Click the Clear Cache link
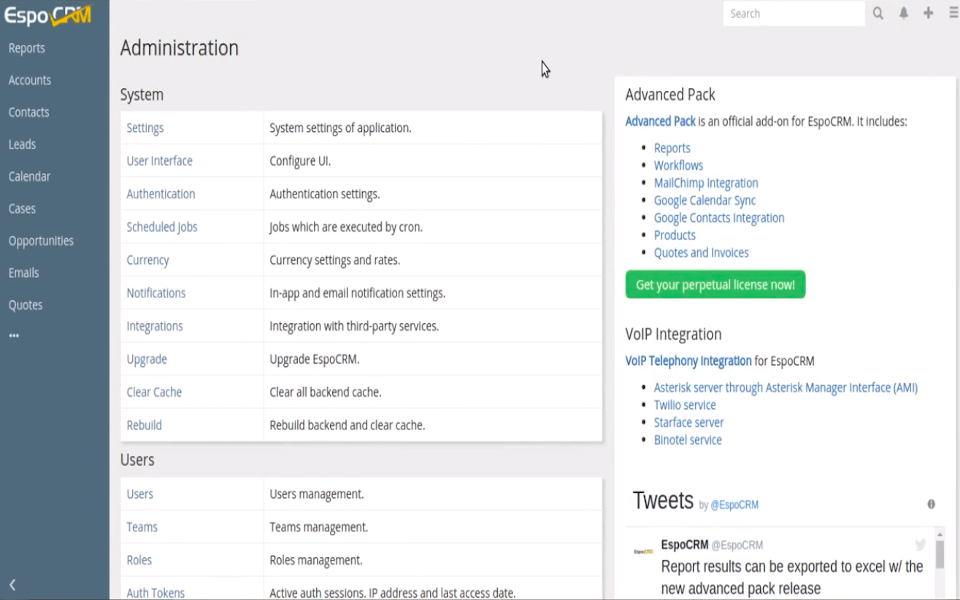Viewport: 960px width, 600px height. 154,392
